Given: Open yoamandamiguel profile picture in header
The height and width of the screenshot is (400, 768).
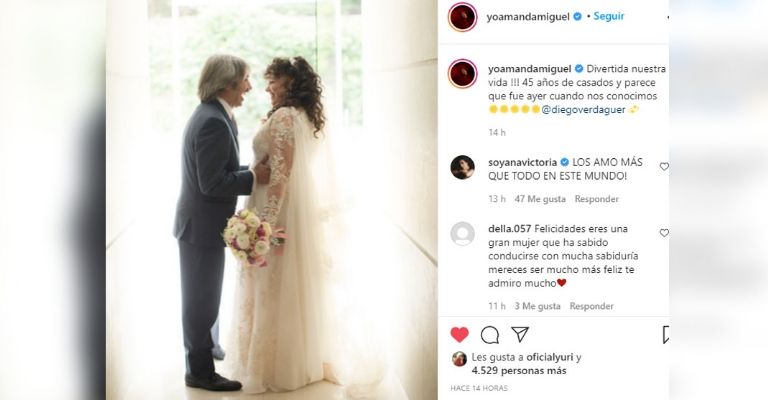Looking at the screenshot, I should [462, 17].
